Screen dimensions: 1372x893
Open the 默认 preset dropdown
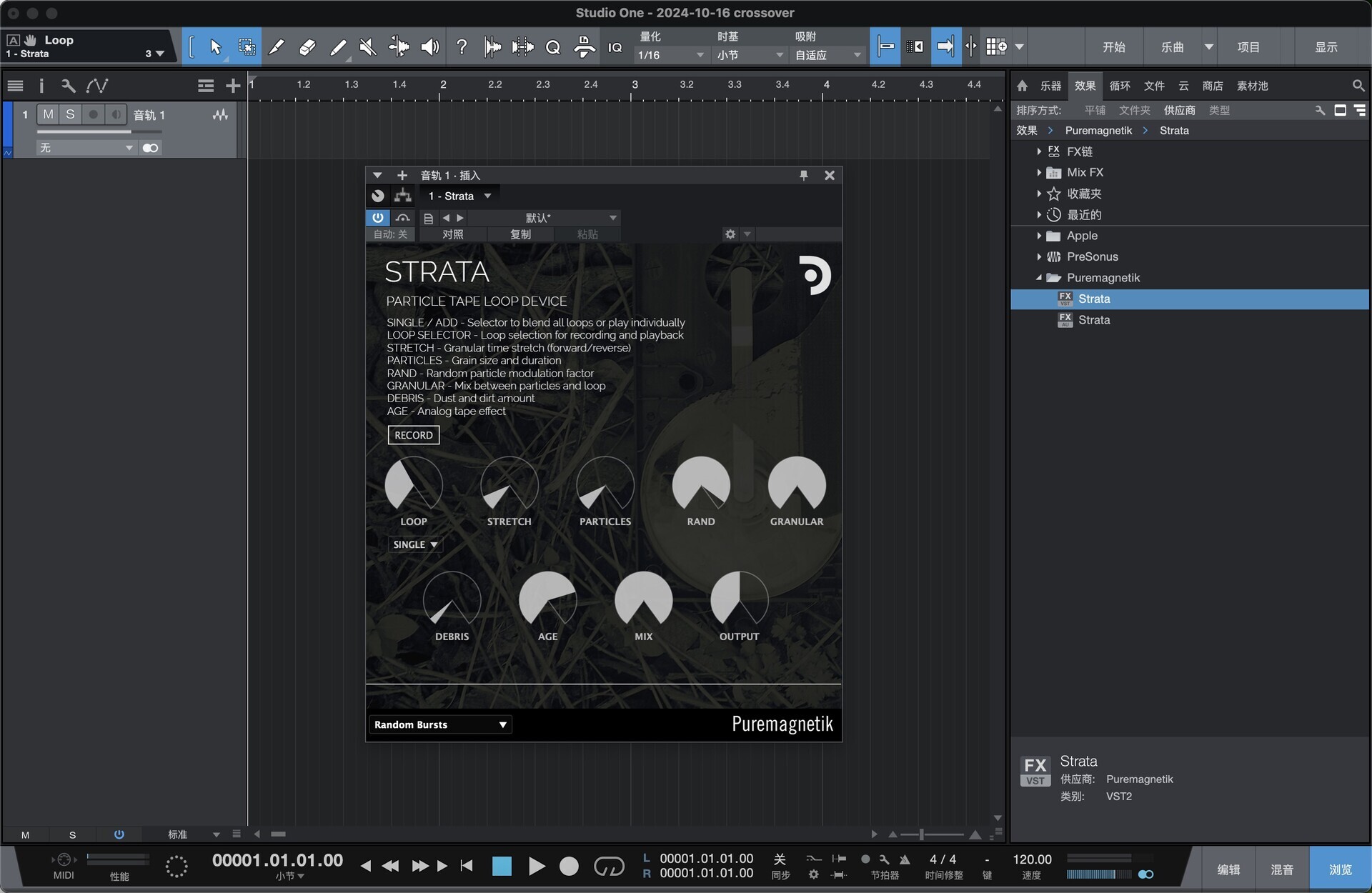point(544,218)
